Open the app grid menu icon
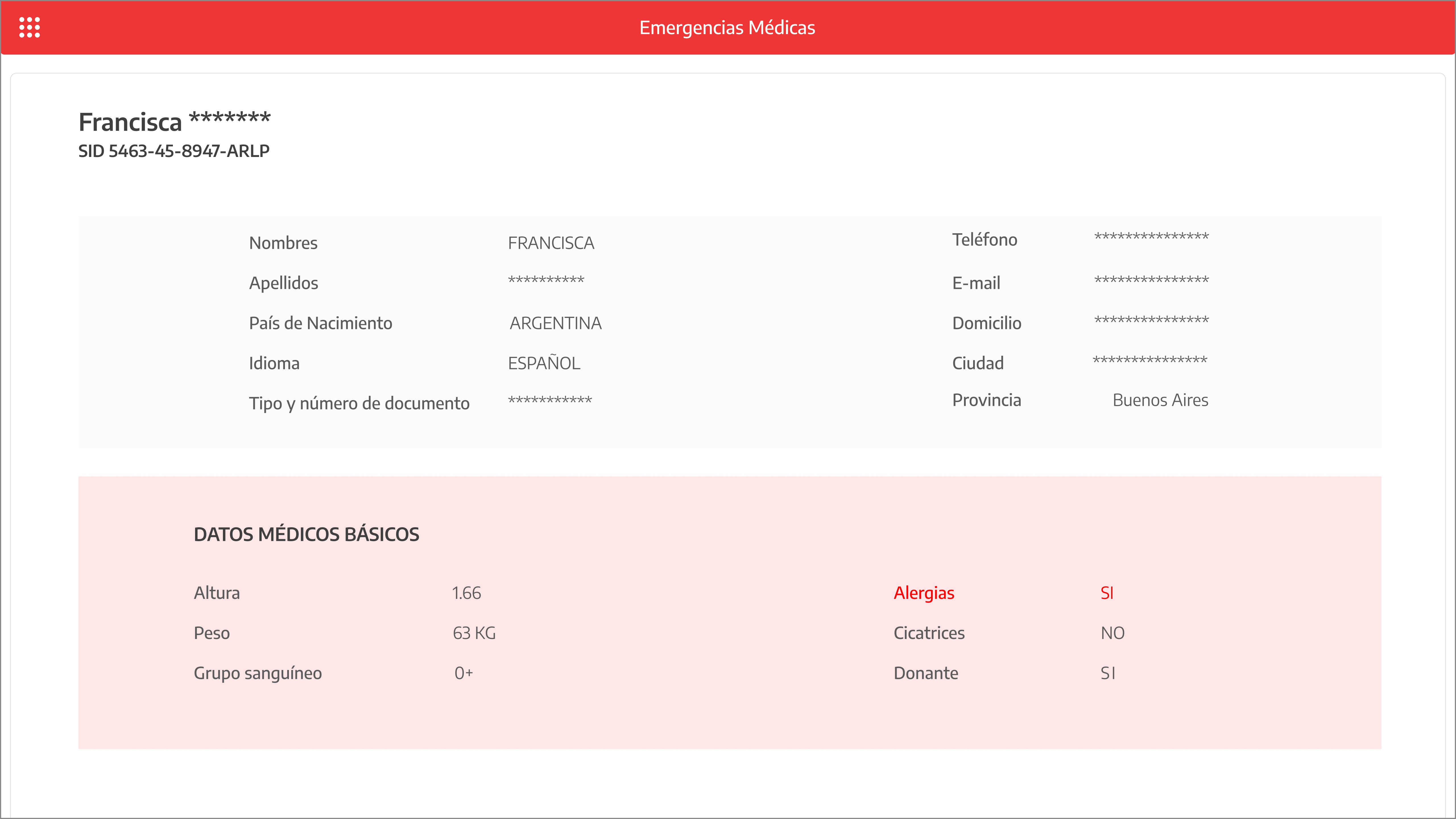 point(29,27)
